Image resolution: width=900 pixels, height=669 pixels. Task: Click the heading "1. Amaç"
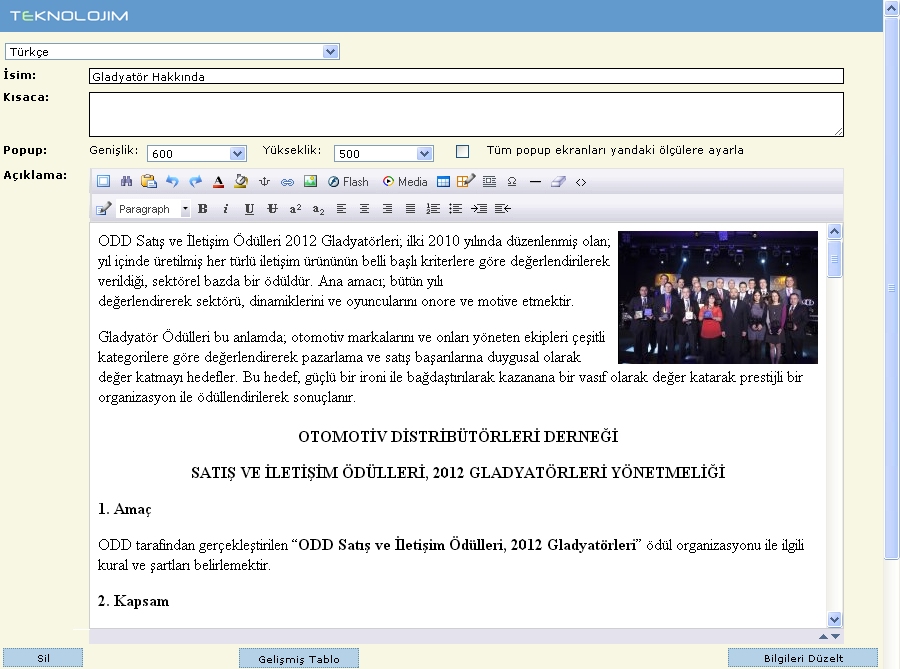tap(125, 509)
